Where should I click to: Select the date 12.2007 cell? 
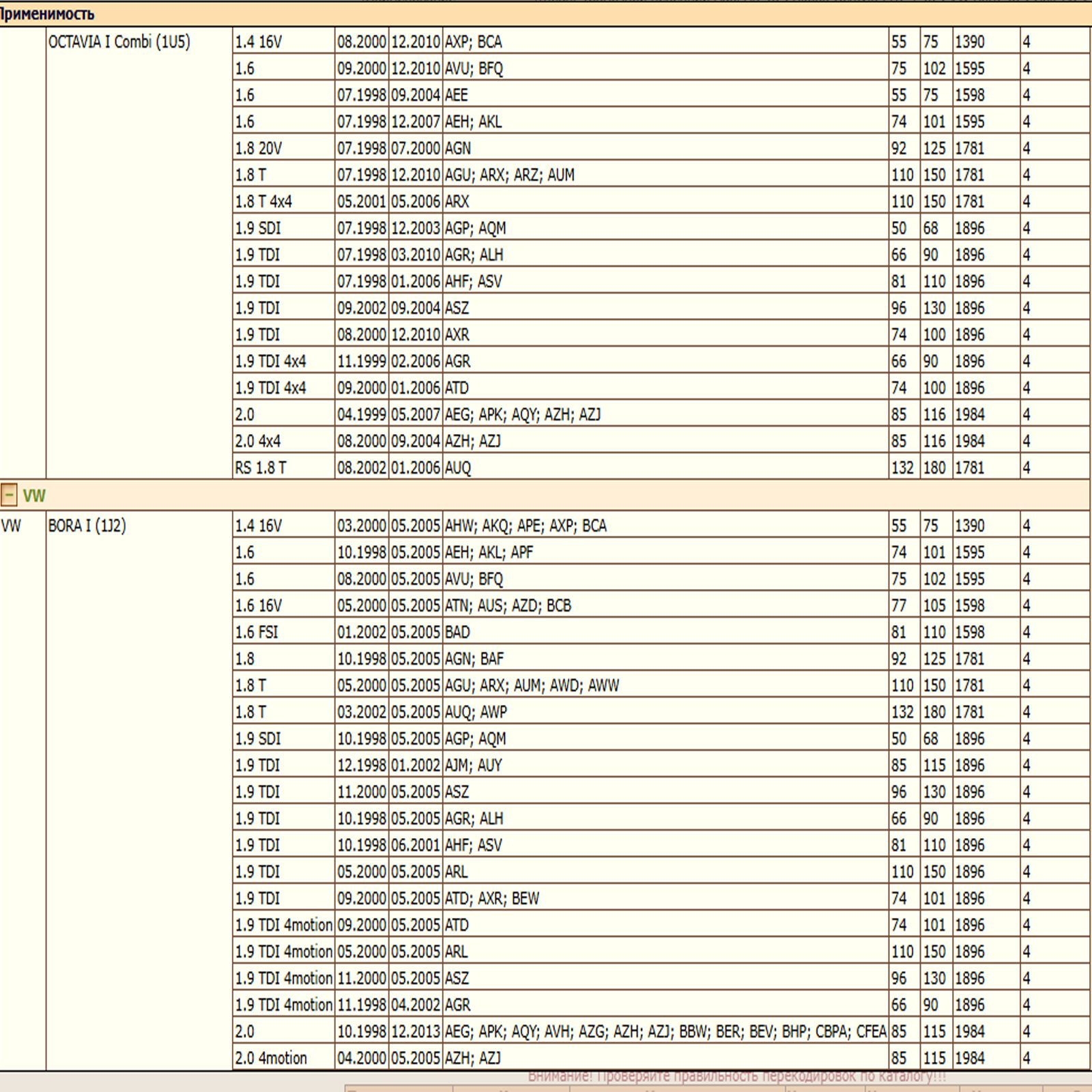(x=416, y=122)
